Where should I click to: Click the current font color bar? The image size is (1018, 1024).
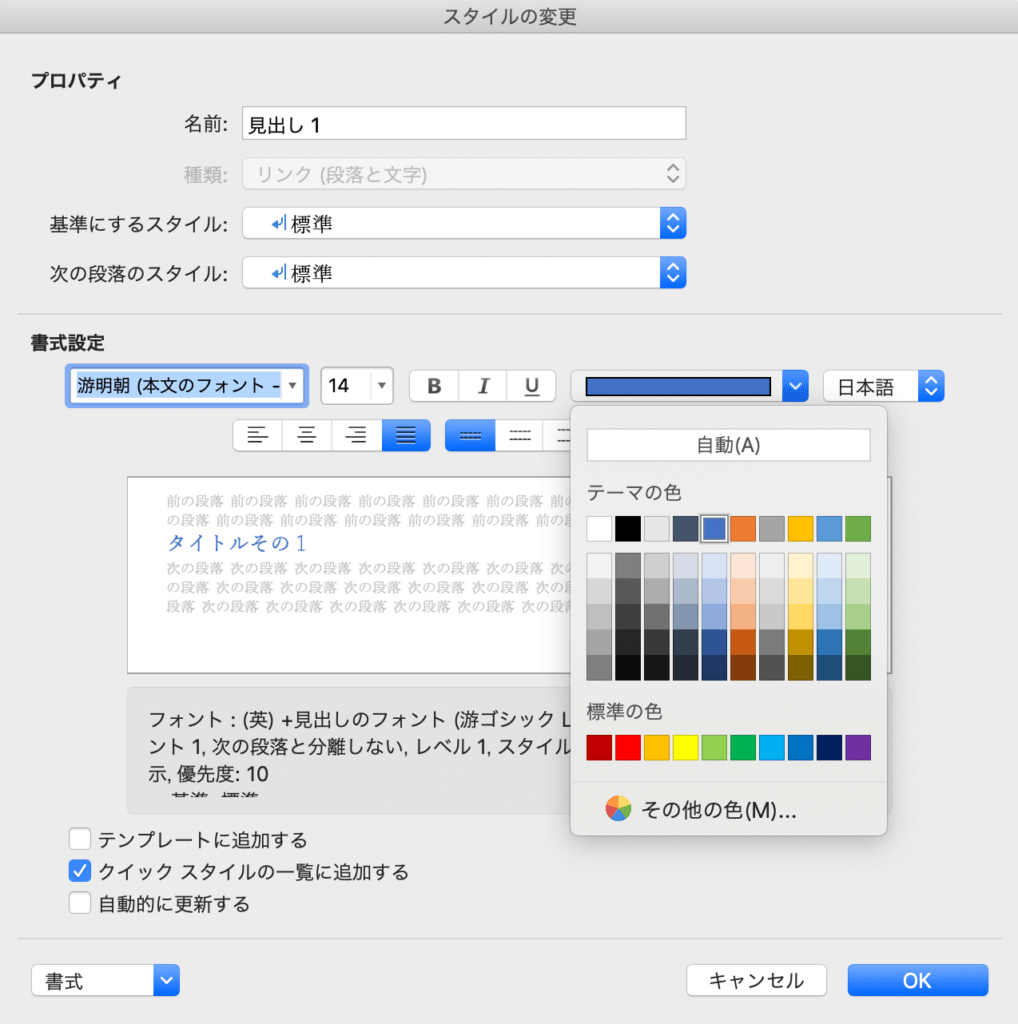(x=678, y=386)
